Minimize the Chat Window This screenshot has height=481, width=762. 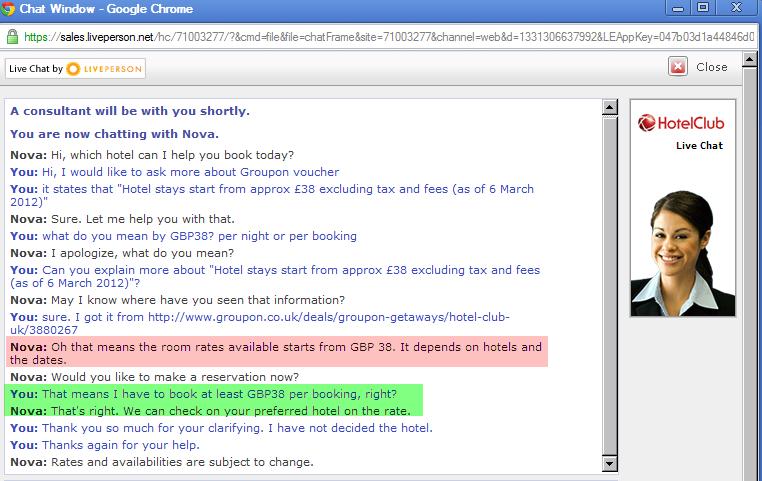678,8
